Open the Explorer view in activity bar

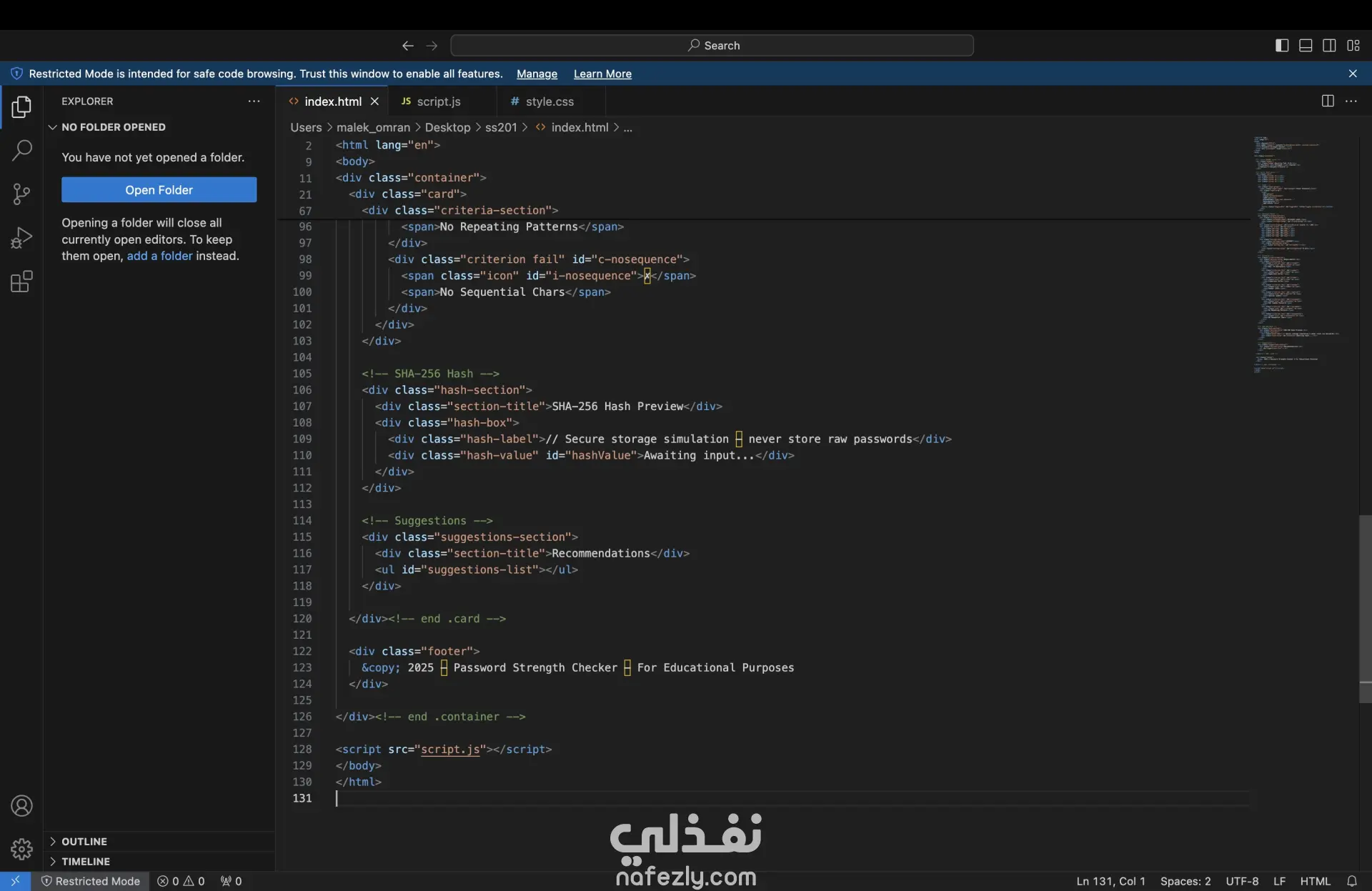pyautogui.click(x=21, y=107)
